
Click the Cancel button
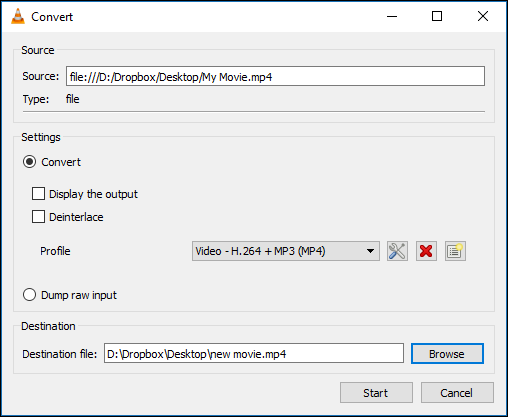[457, 393]
